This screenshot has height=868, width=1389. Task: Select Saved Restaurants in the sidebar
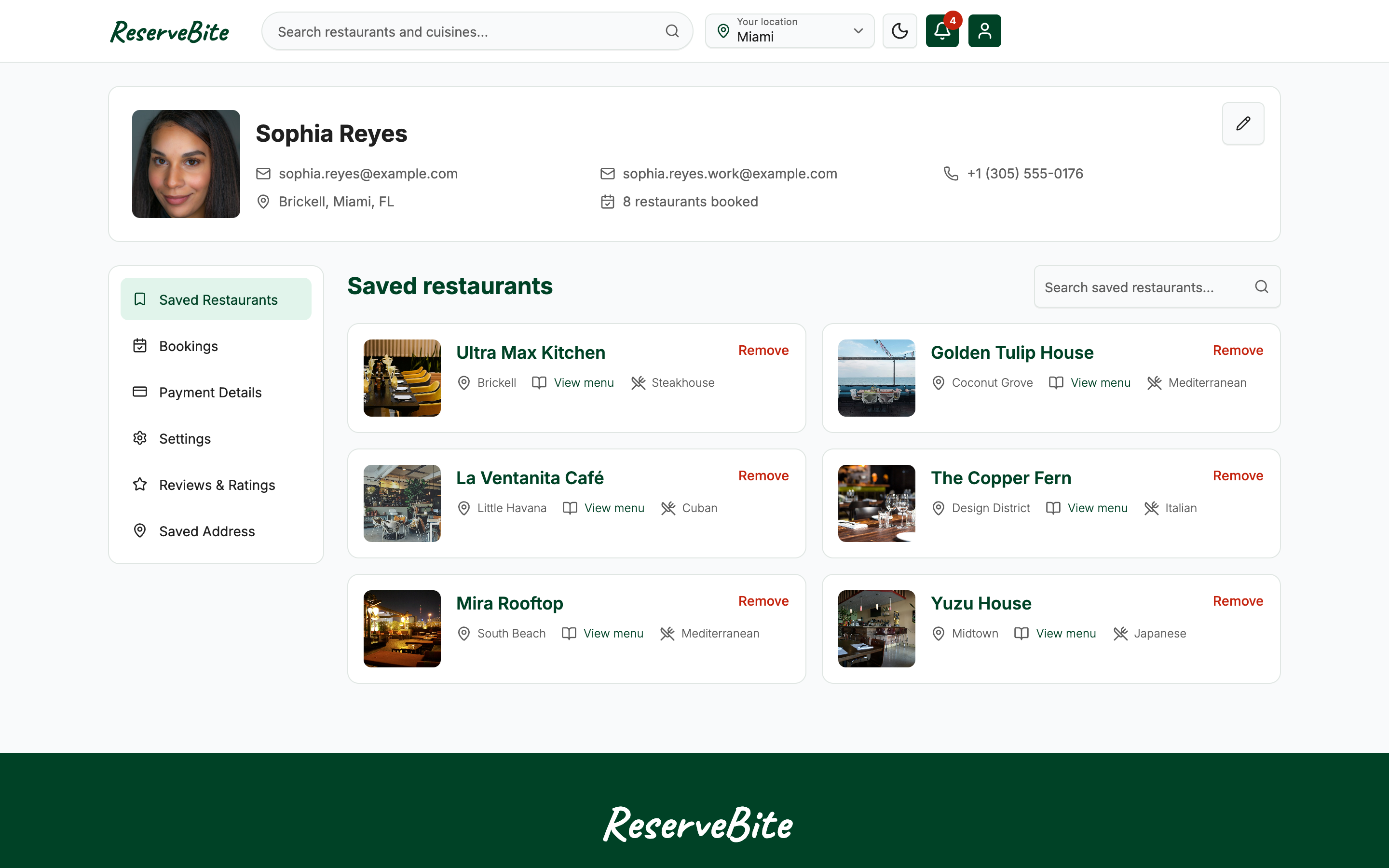tap(216, 299)
